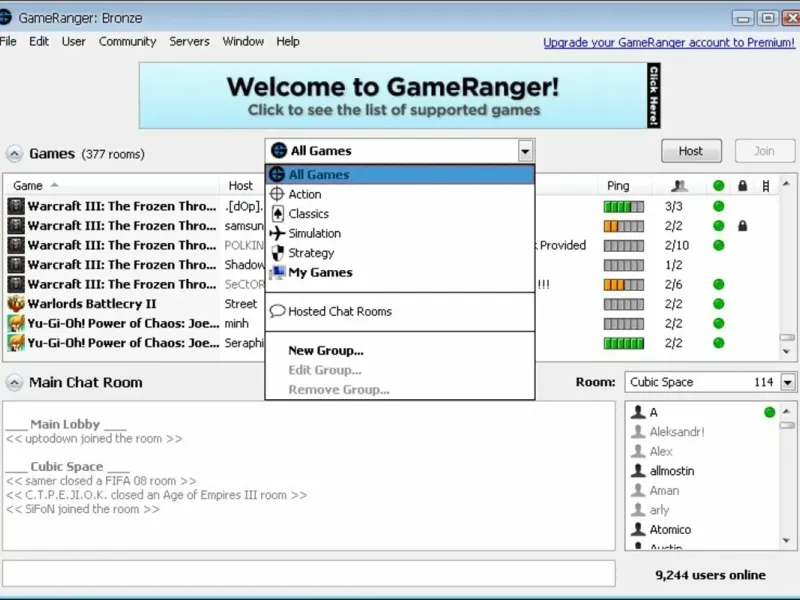Click user list scrollbar down arrow

click(786, 540)
